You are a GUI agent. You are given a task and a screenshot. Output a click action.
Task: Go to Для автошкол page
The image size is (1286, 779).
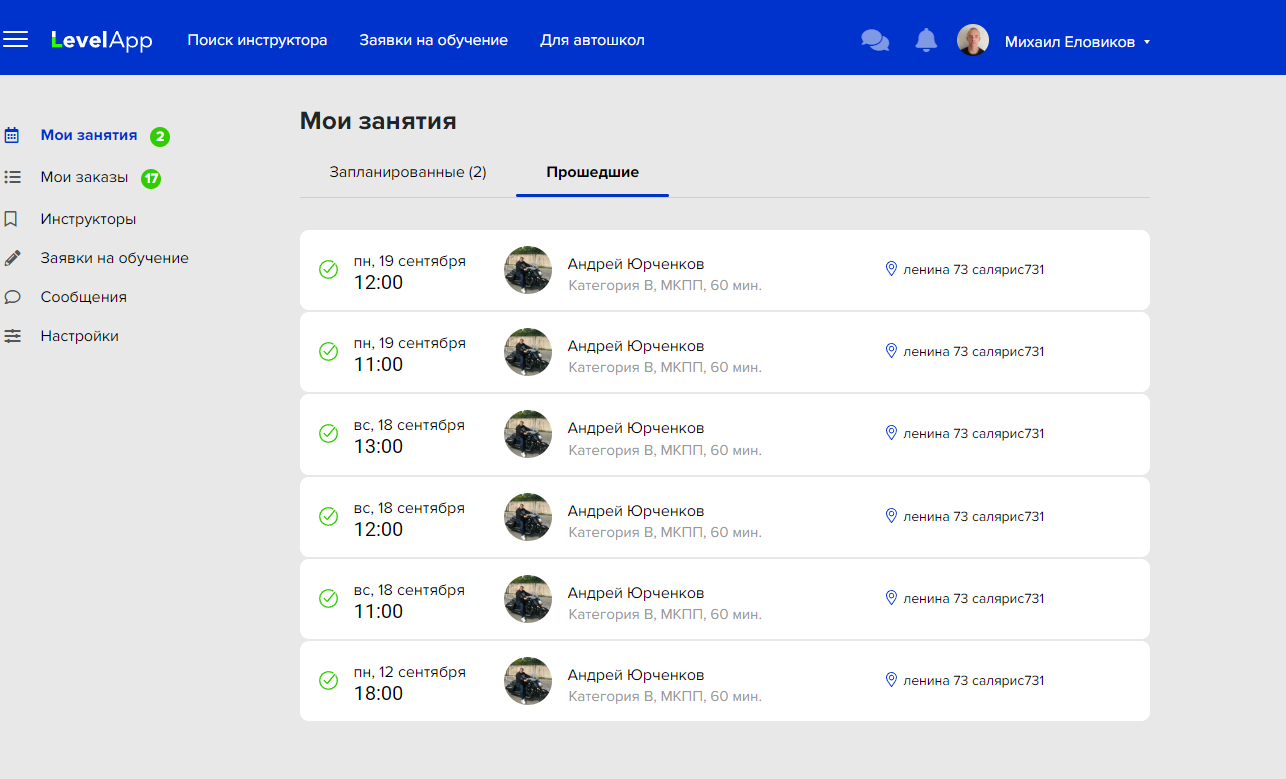pos(592,41)
